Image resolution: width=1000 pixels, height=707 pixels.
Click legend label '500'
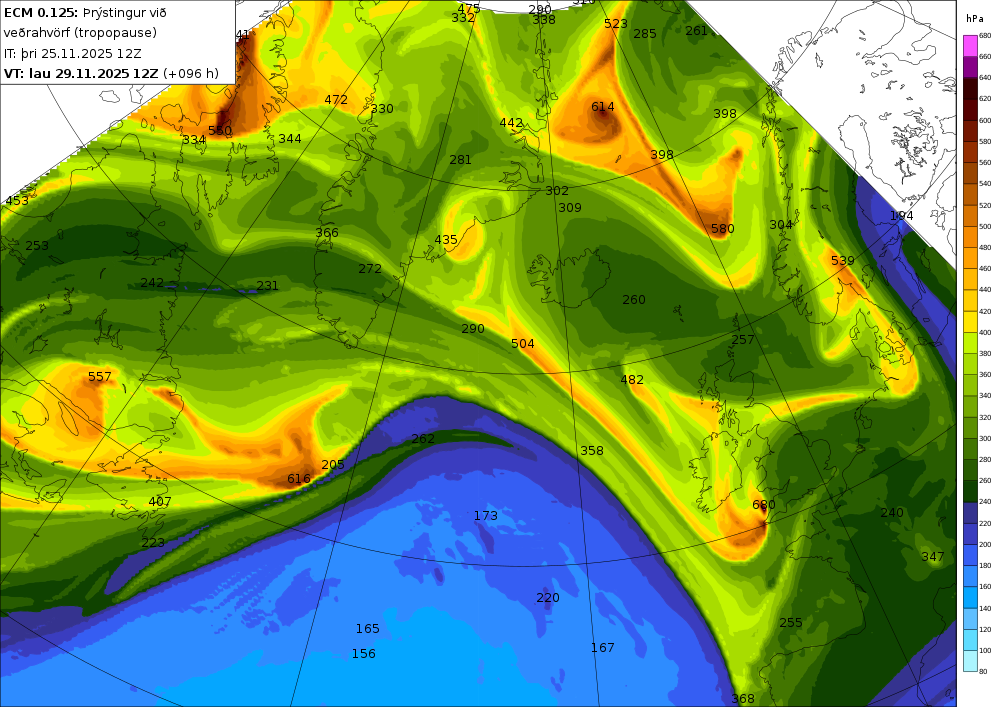coord(985,226)
